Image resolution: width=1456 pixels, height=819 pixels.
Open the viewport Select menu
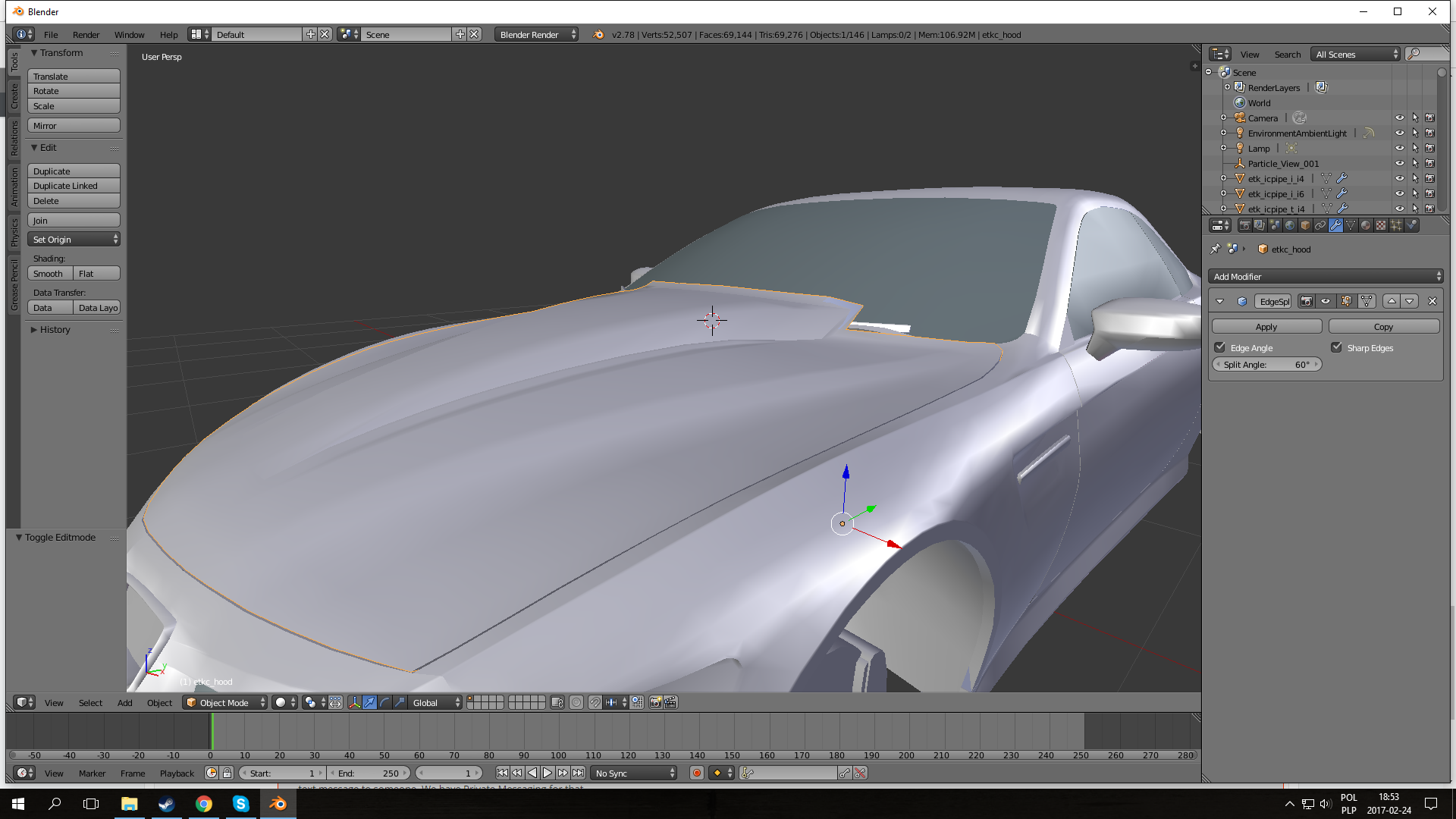tap(90, 702)
